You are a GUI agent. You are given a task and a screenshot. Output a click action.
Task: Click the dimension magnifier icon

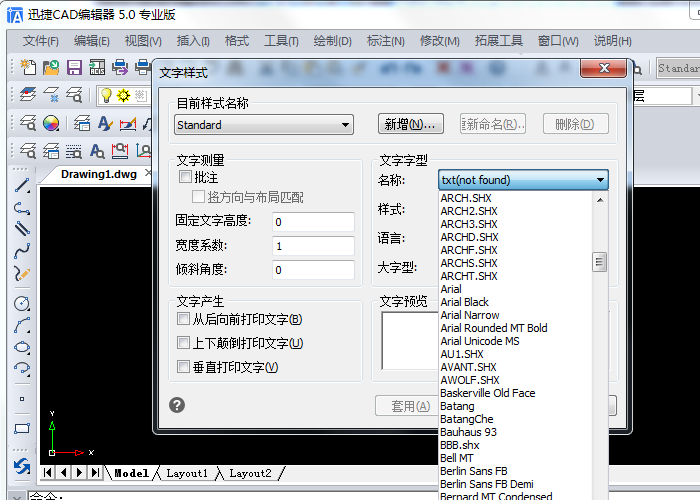pos(120,151)
